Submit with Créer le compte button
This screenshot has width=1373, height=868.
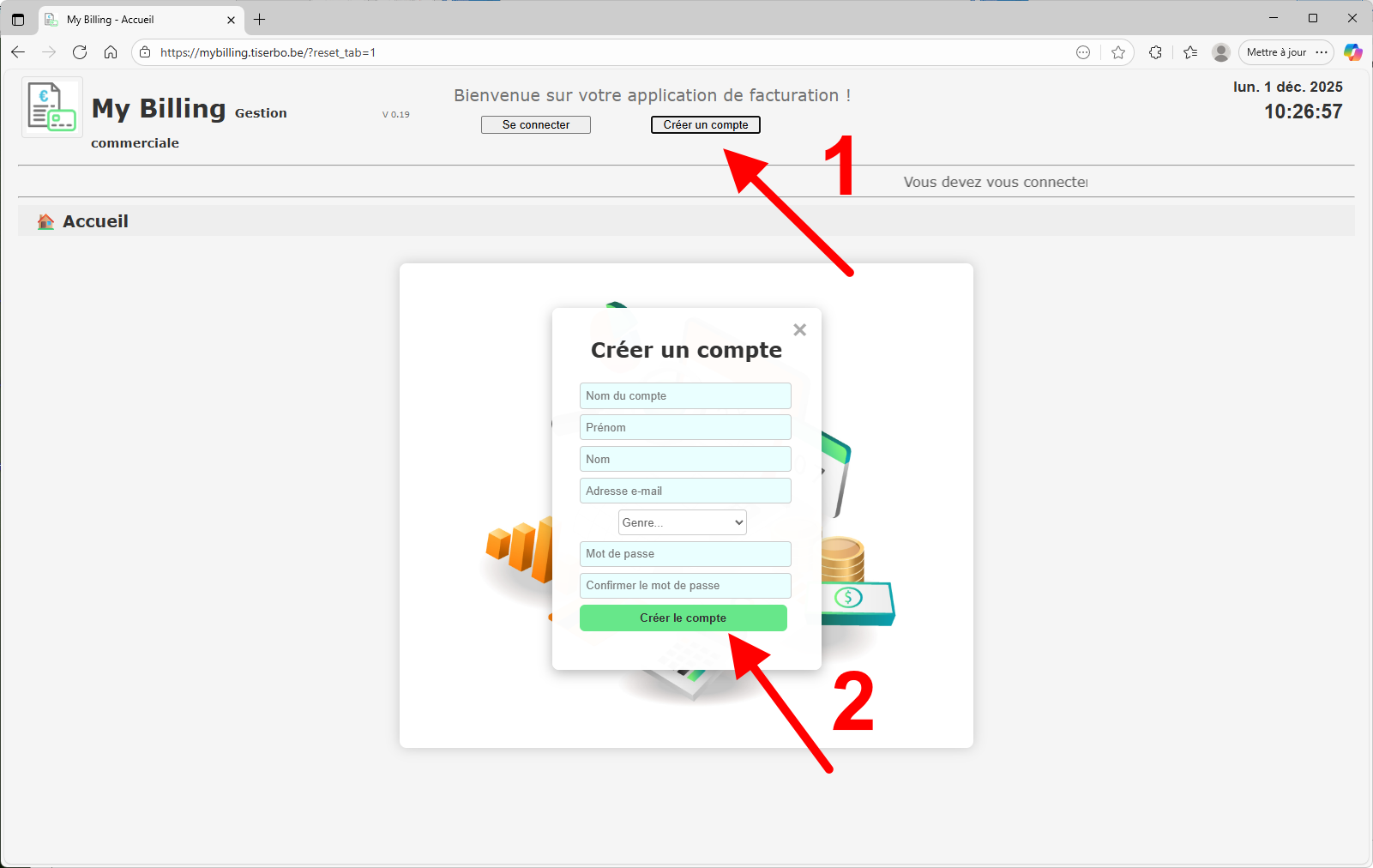(683, 618)
